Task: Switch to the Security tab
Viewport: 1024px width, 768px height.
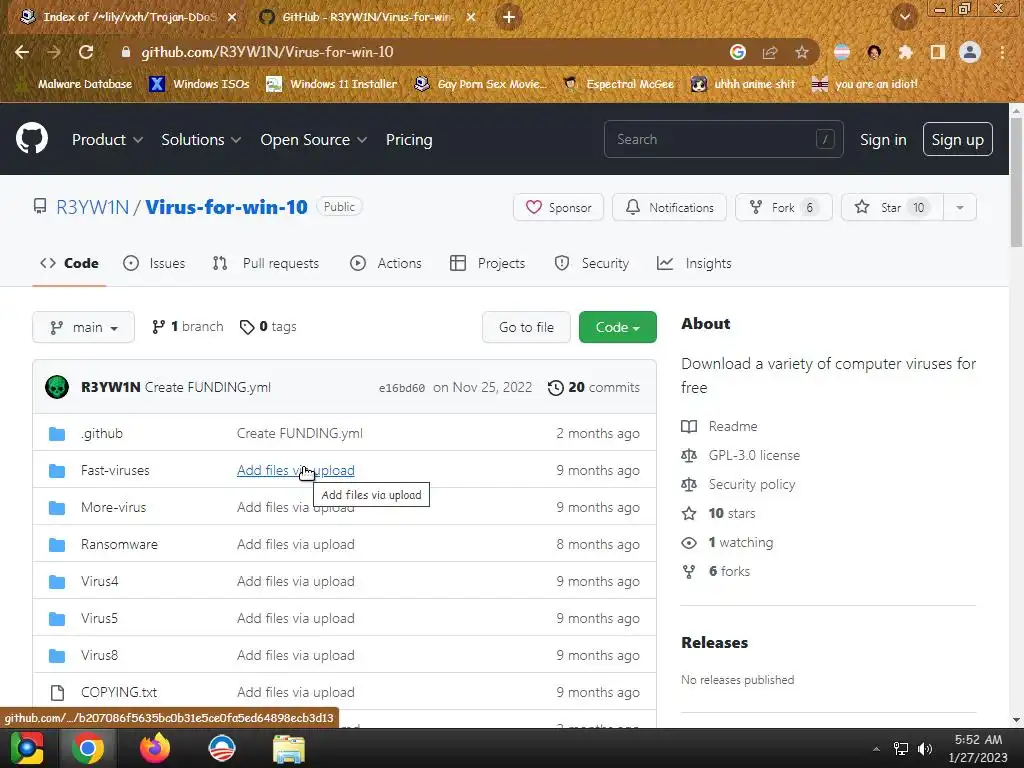Action: coord(592,263)
